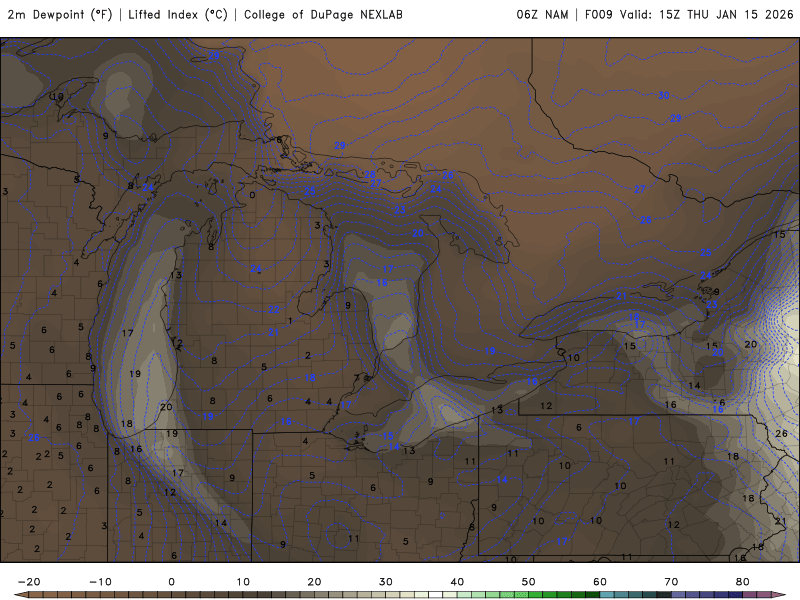Click the blue "28" contour label
The image size is (800, 600).
tap(370, 174)
